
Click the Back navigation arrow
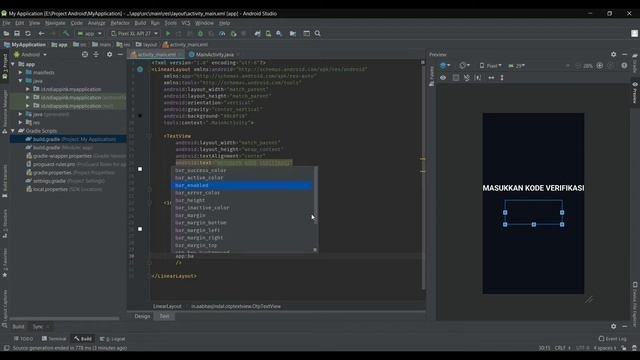41,33
